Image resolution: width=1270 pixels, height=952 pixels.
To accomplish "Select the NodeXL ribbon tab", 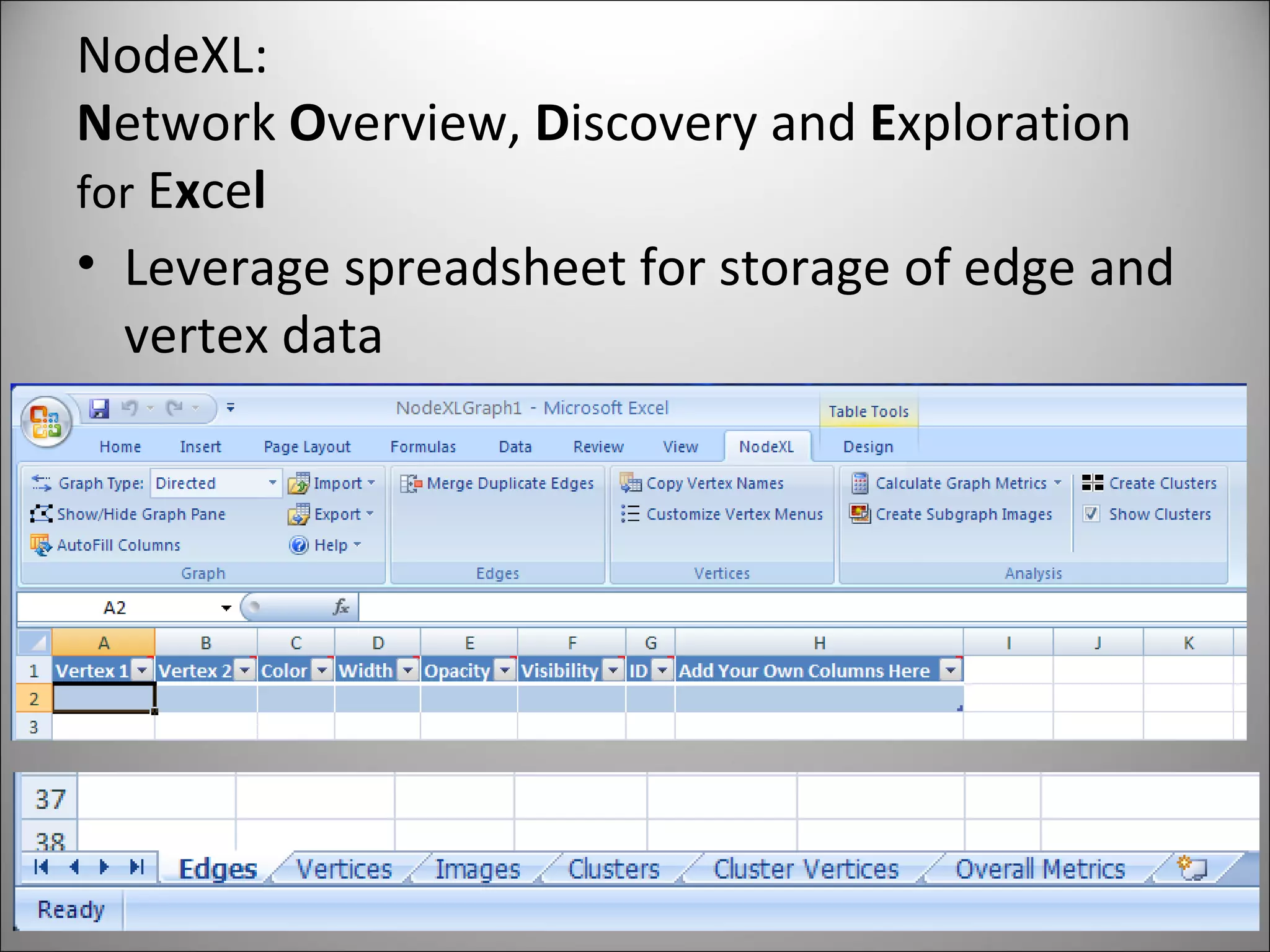I will tap(766, 447).
